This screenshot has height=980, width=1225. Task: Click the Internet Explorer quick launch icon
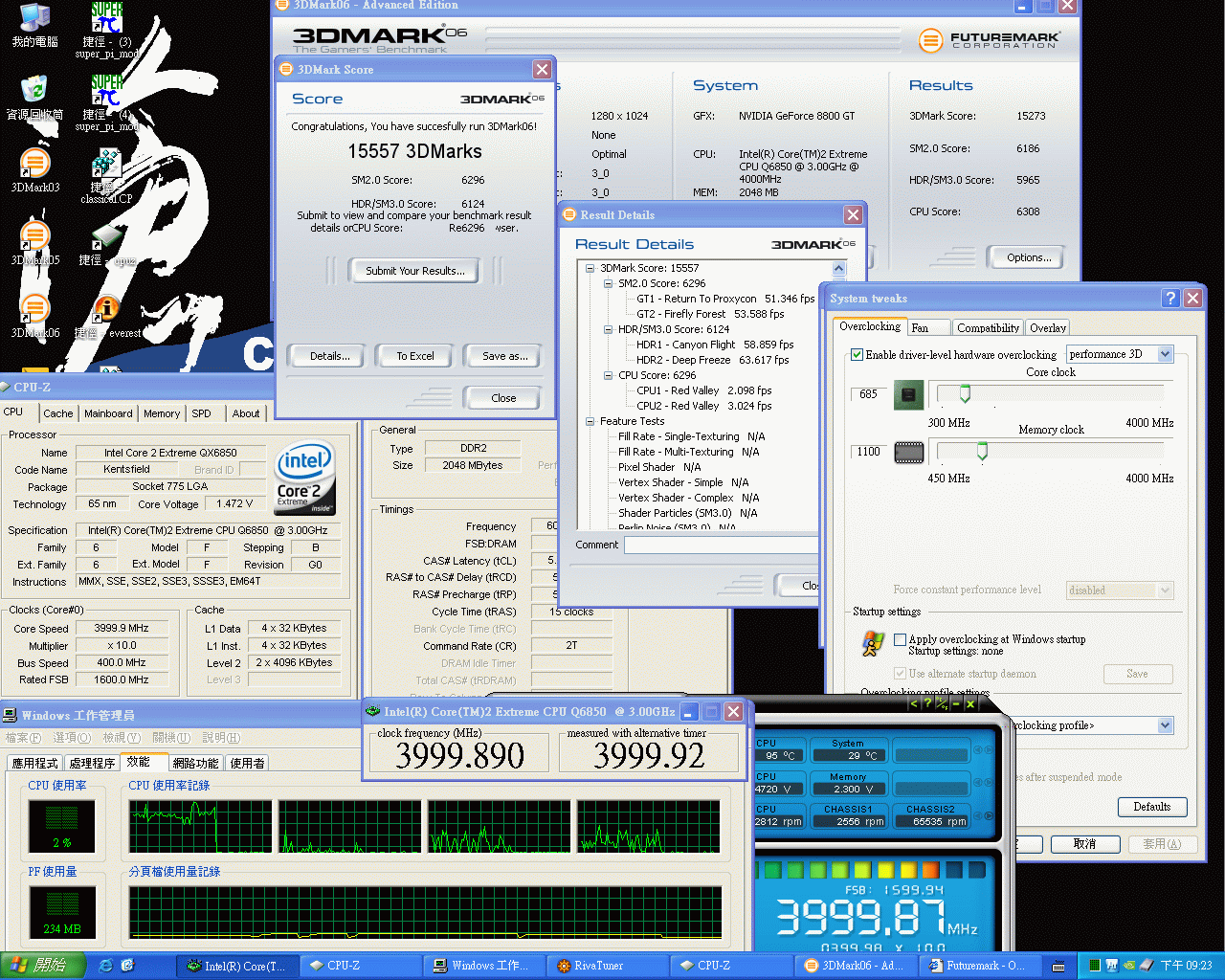[x=105, y=966]
